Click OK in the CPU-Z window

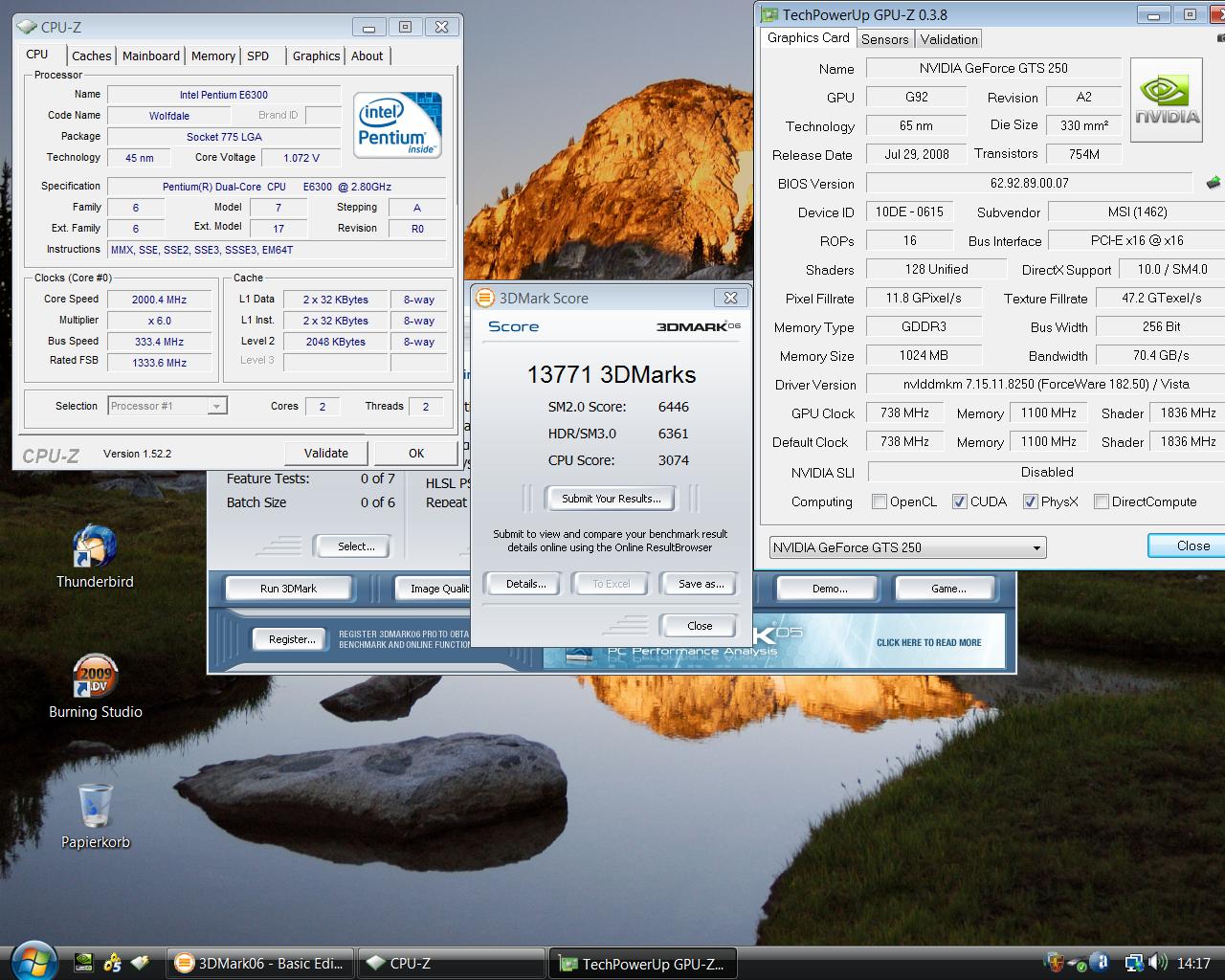point(416,453)
